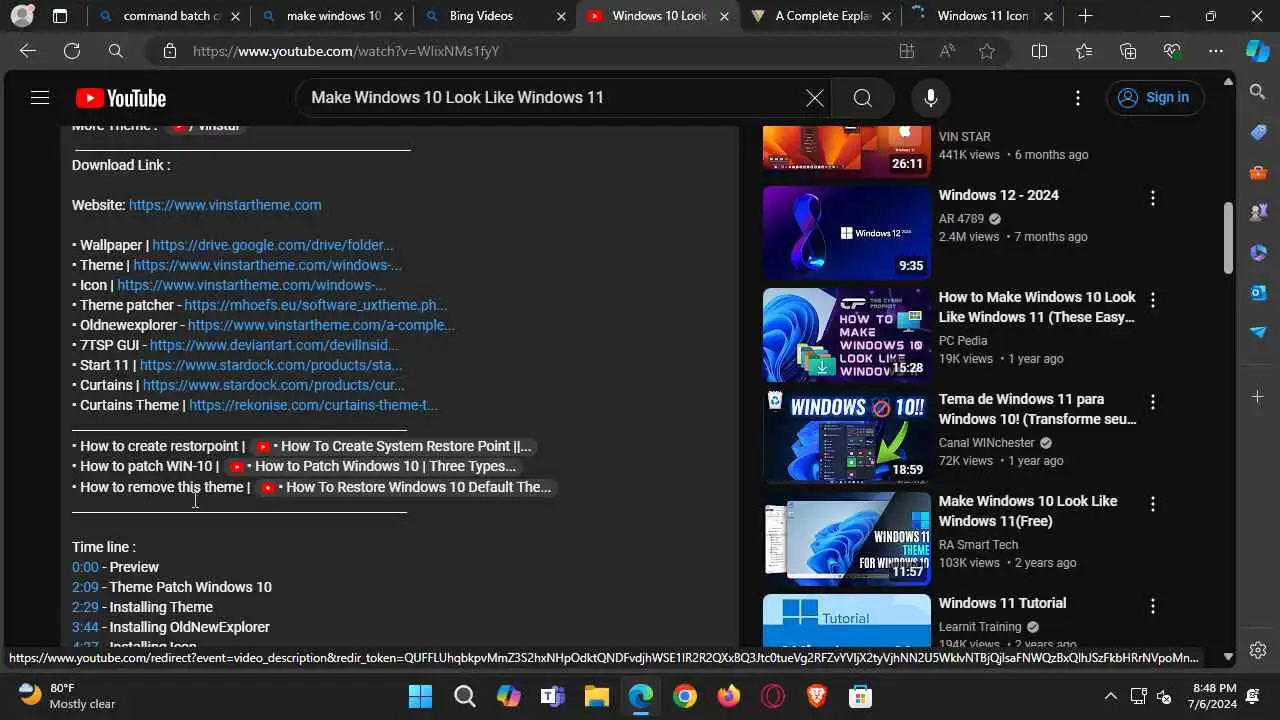This screenshot has width=1280, height=720.
Task: Close the 'Windows 10 Look' YouTube tab
Action: [724, 16]
